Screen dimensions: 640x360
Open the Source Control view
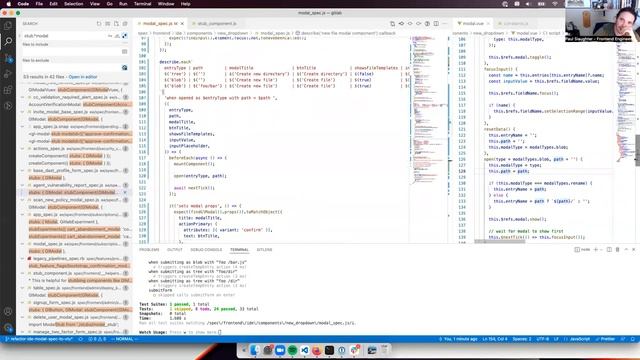pyautogui.click(x=8, y=58)
